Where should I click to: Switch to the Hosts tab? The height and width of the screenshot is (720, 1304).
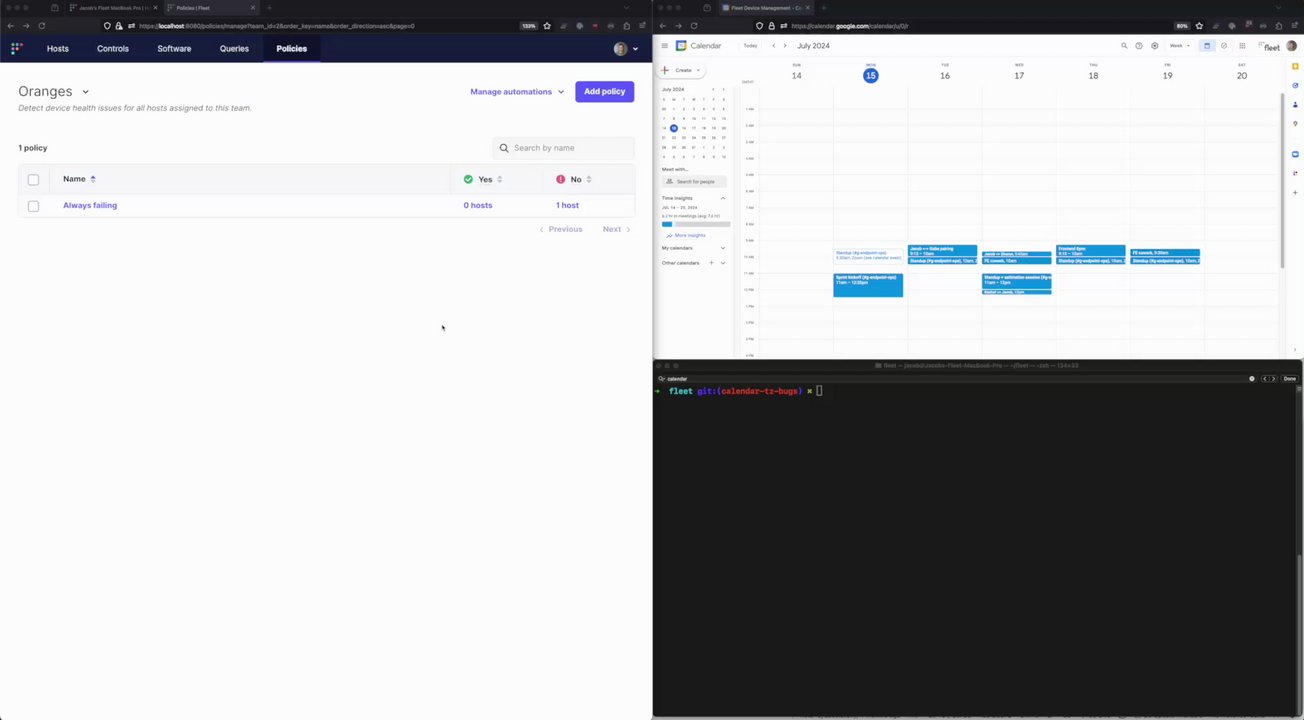58,48
